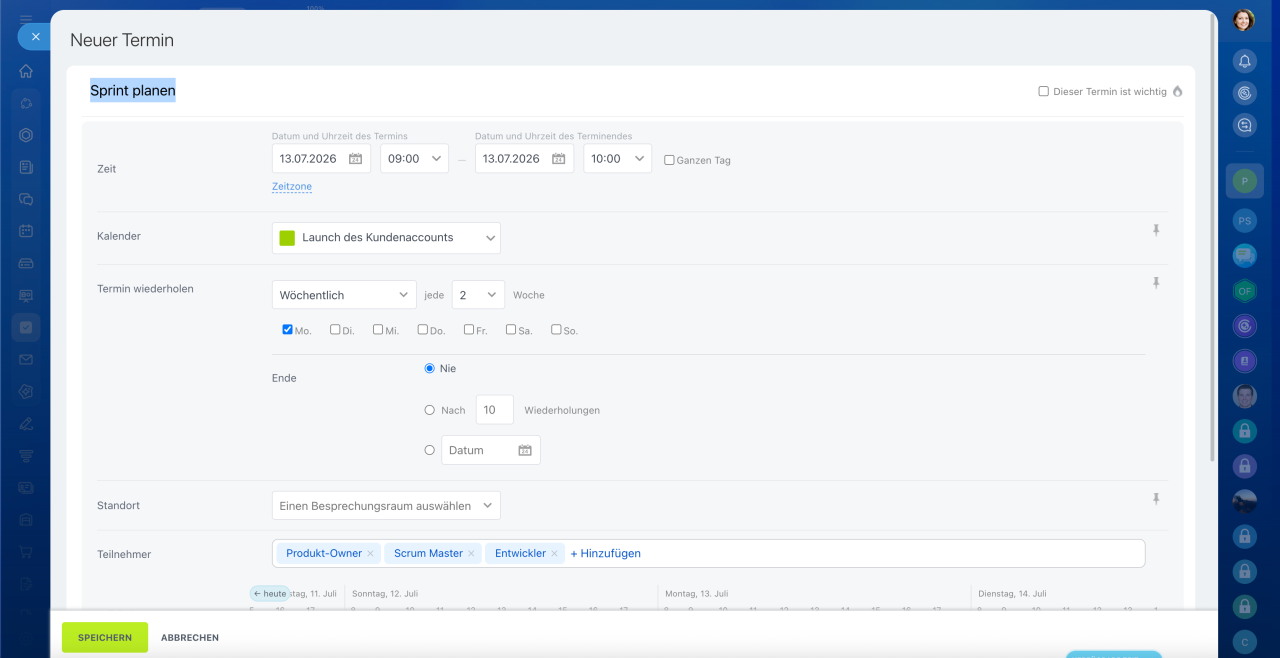
Task: Open the notifications bell icon
Action: pos(1244,61)
